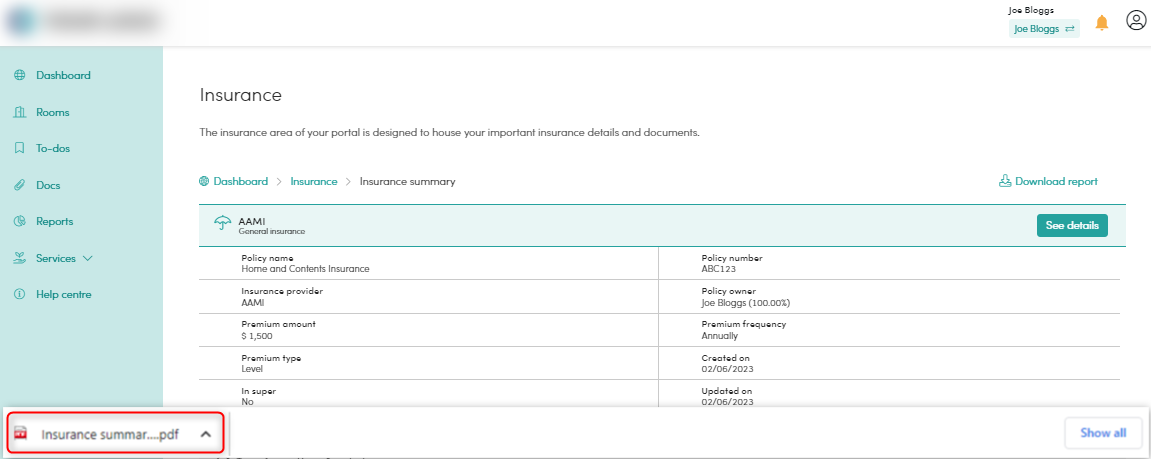1151x459 pixels.
Task: Click the info icon beside Help centre
Action: pyautogui.click(x=20, y=294)
